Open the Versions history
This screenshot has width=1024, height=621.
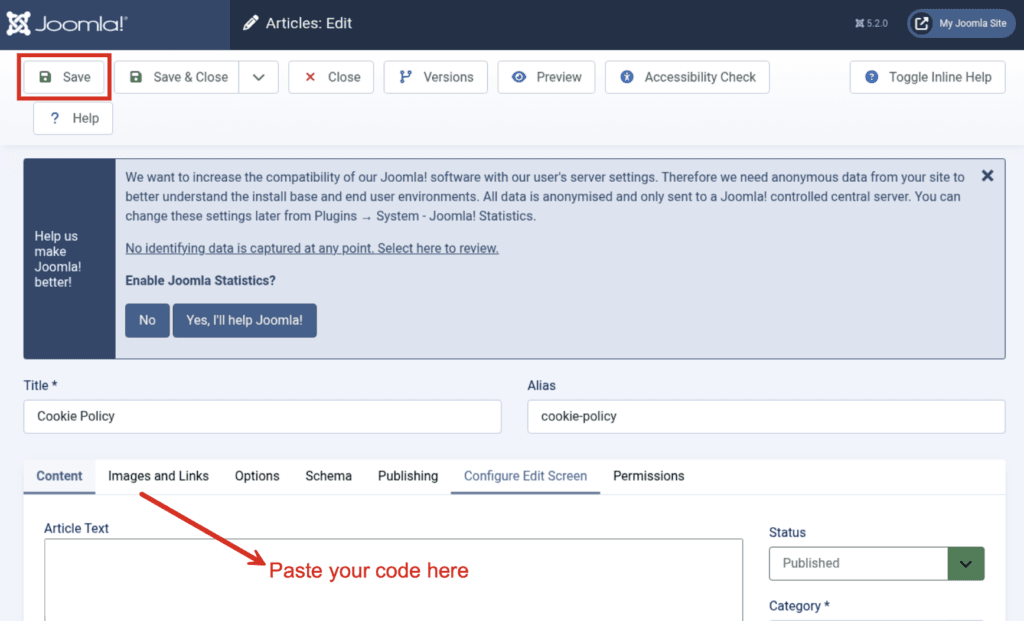pyautogui.click(x=436, y=77)
